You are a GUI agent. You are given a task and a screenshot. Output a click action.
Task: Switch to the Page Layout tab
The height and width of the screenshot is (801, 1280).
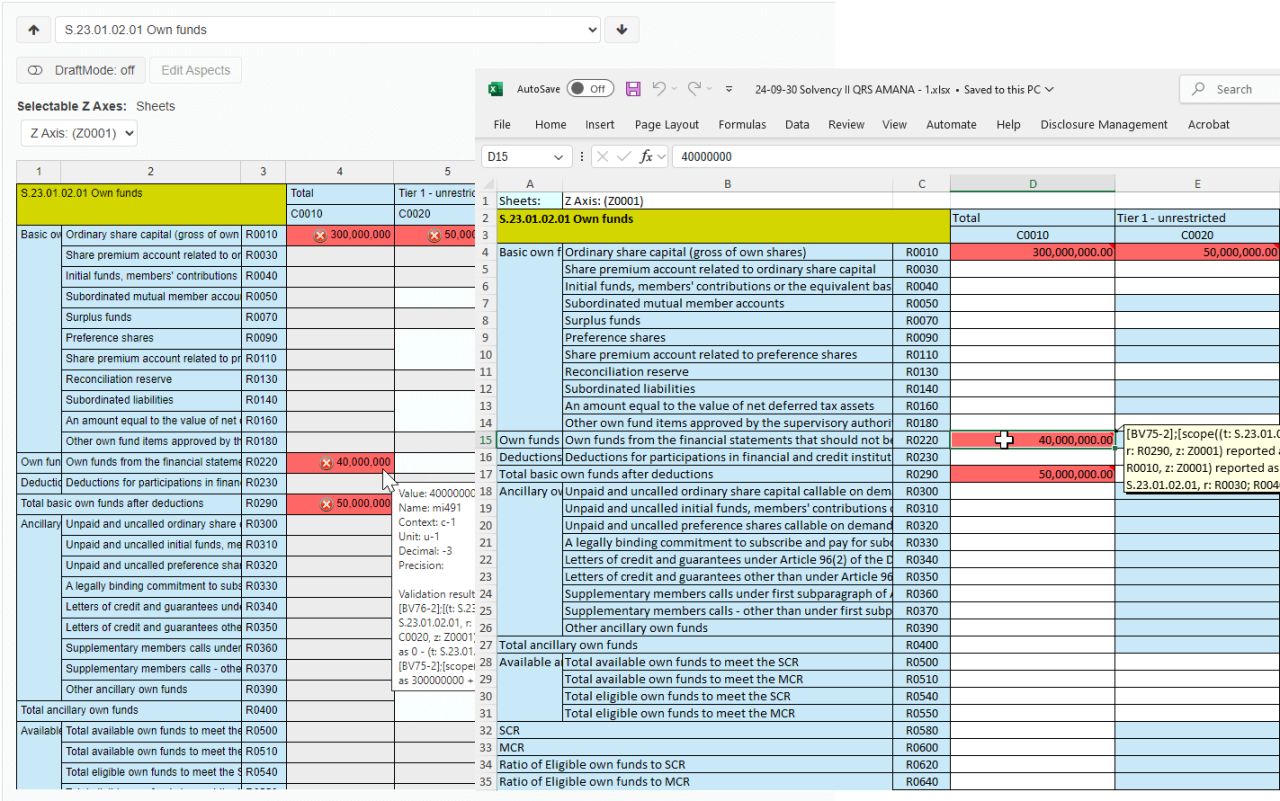tap(667, 125)
